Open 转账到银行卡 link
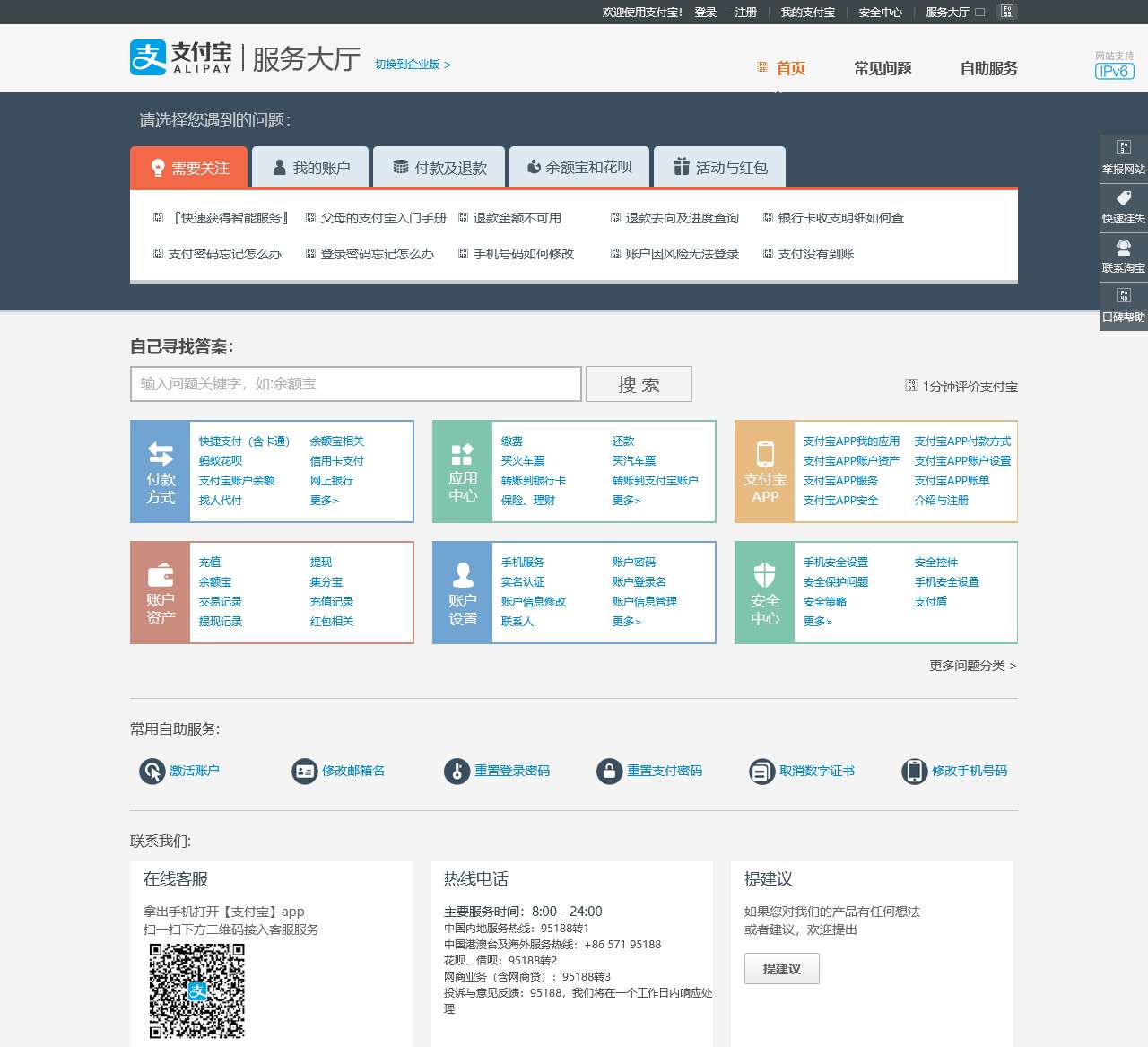 pos(534,481)
